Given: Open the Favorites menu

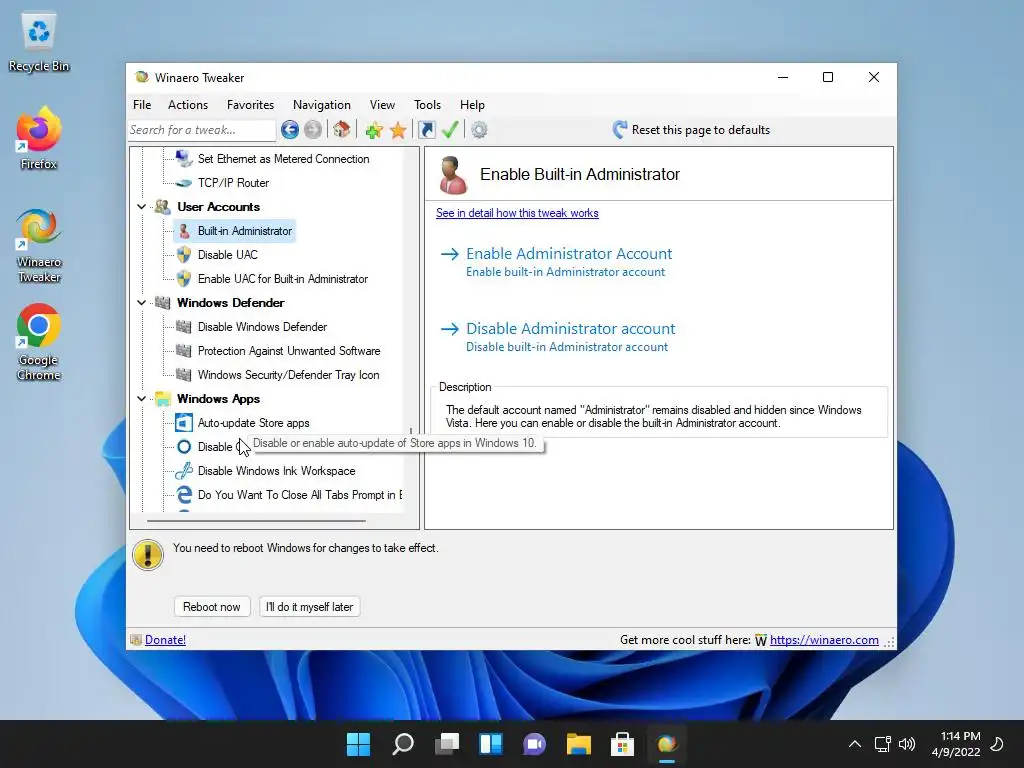Looking at the screenshot, I should [250, 104].
